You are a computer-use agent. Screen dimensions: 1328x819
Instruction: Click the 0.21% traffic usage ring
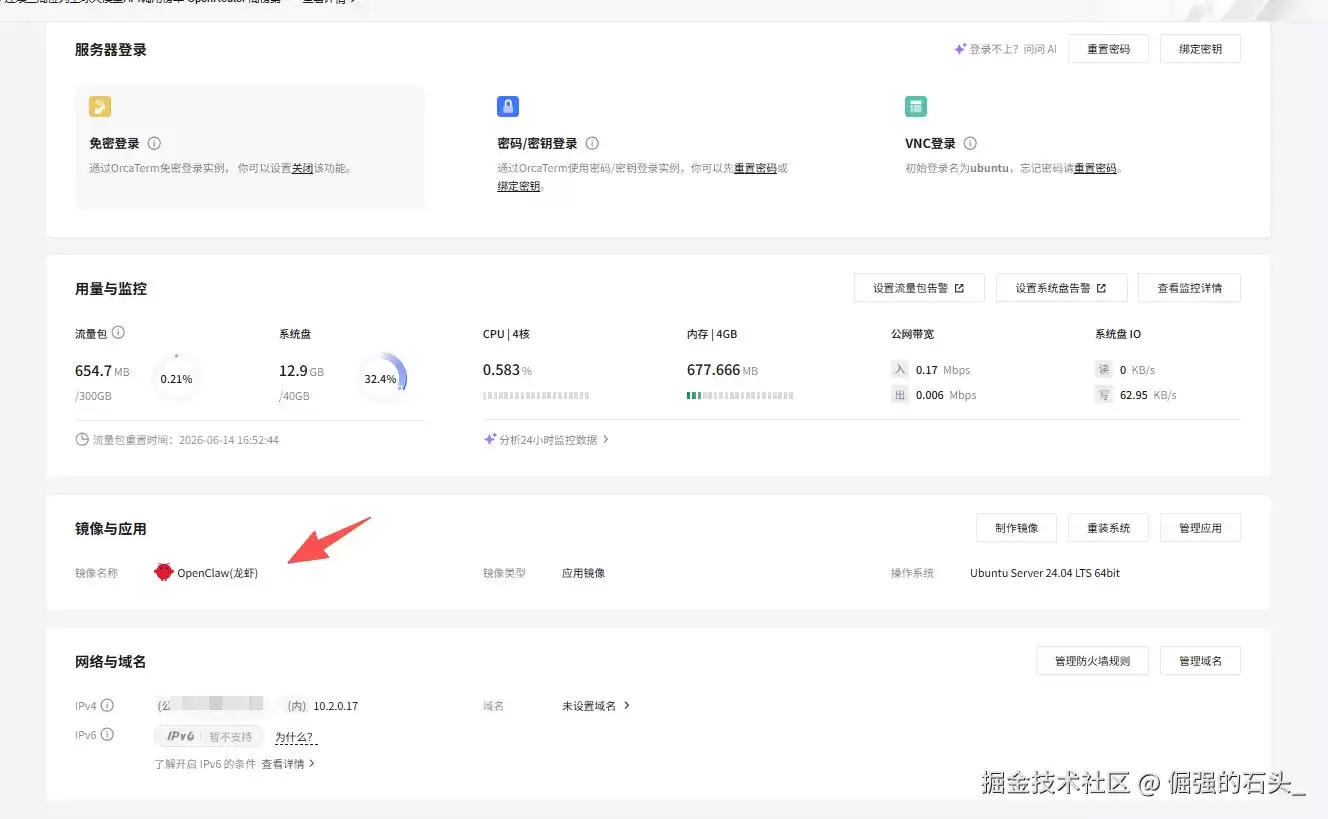click(x=176, y=379)
